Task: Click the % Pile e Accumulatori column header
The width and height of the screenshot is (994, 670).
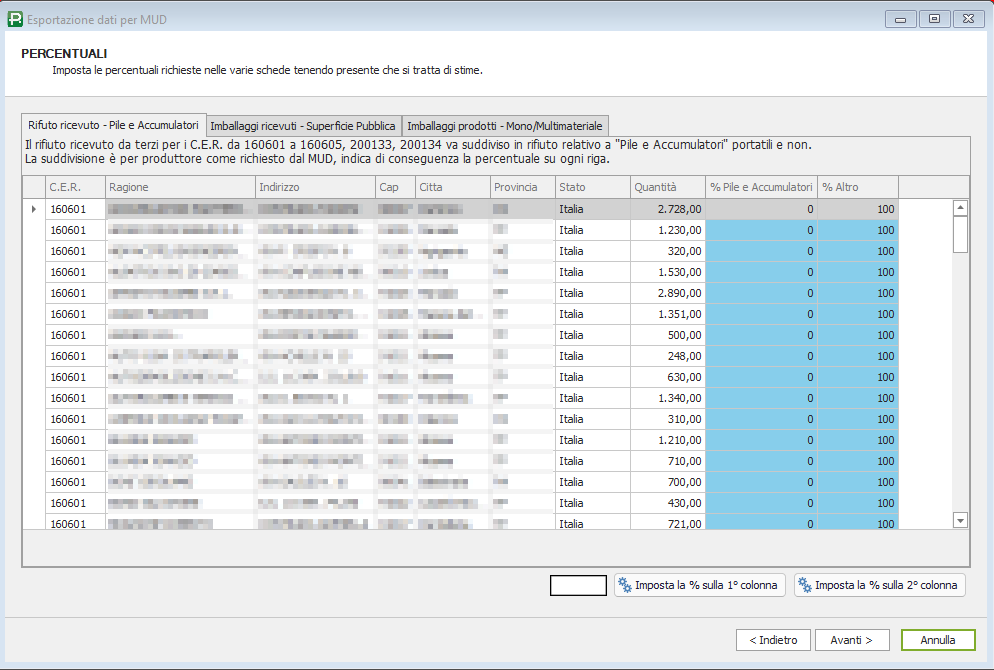Action: [x=761, y=187]
